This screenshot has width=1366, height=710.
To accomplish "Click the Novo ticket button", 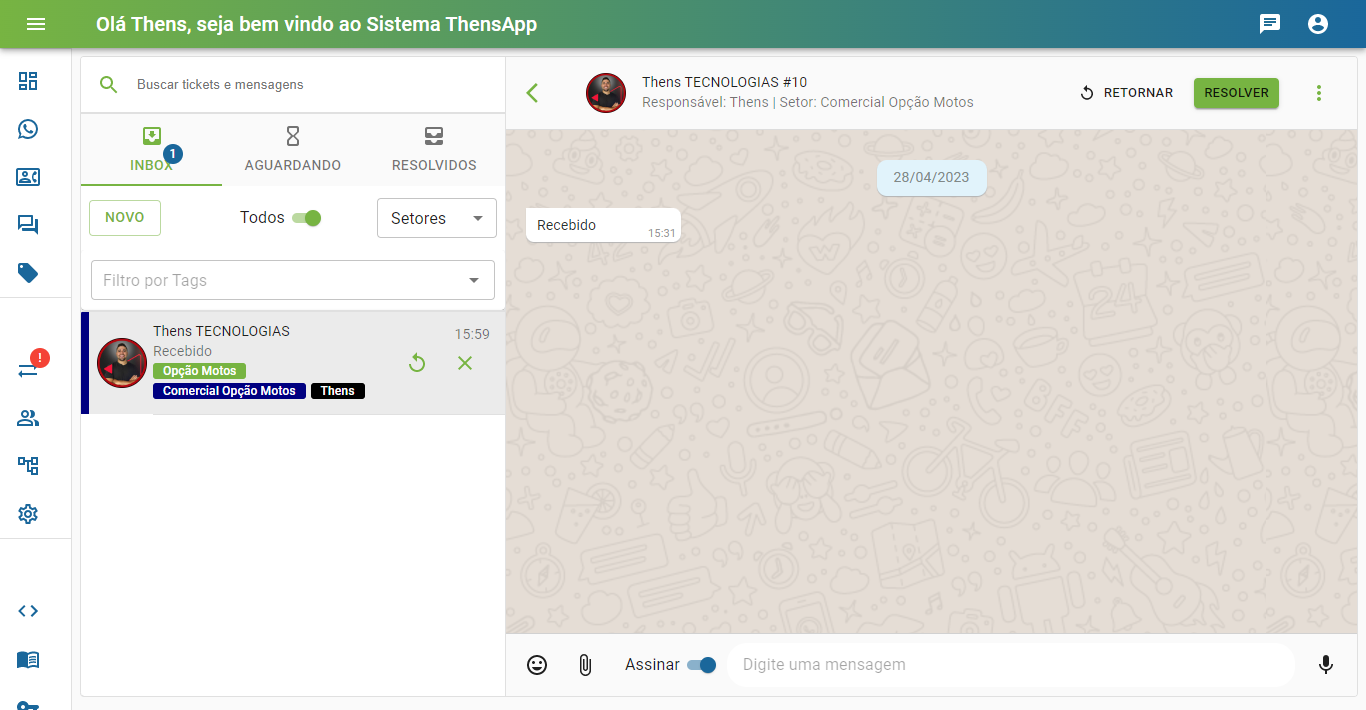I will pos(125,218).
